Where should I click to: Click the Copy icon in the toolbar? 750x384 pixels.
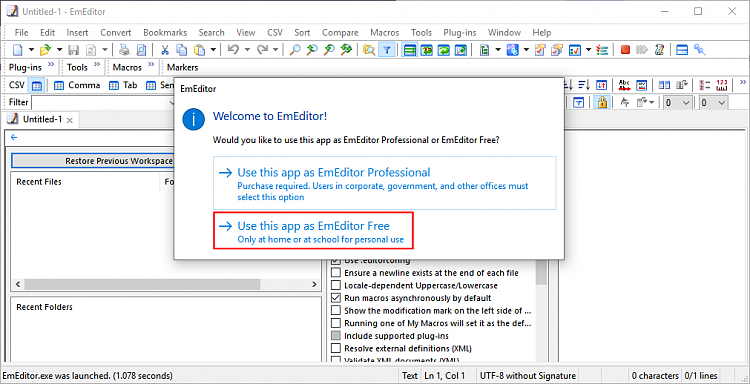[x=182, y=50]
